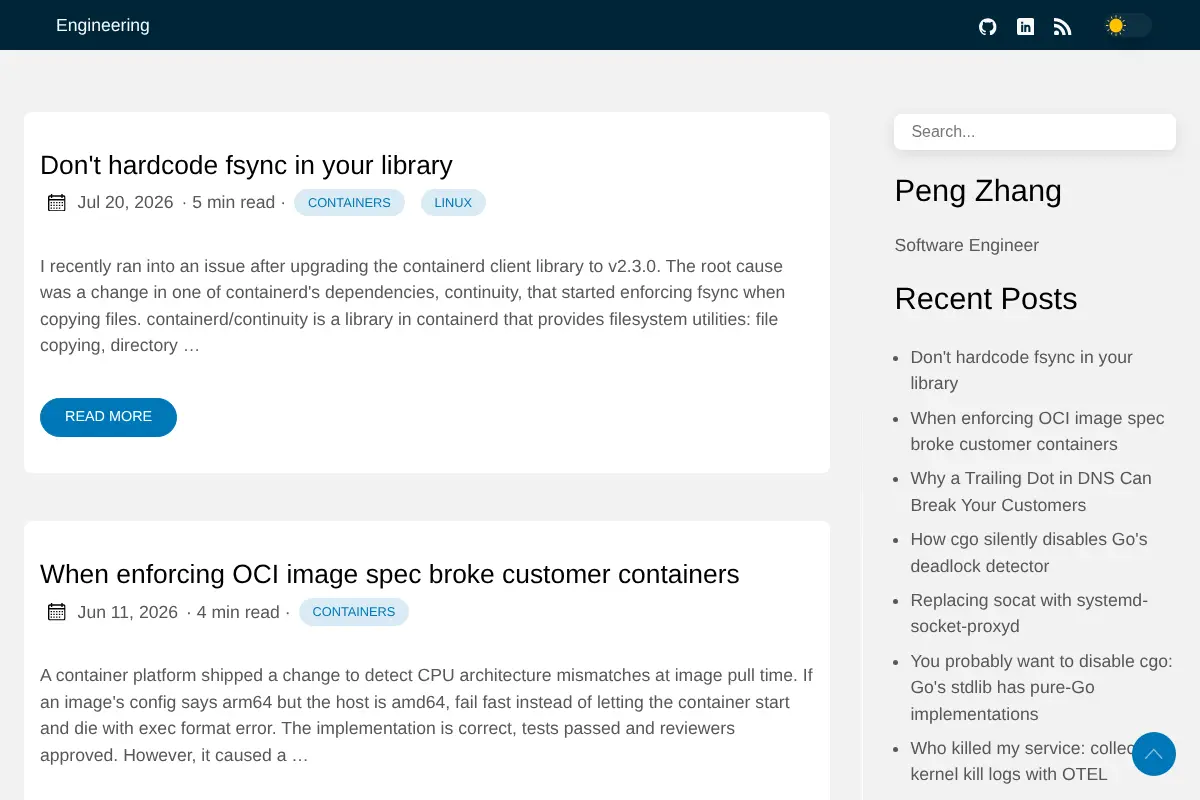Click the READ MORE button
This screenshot has height=800, width=1200.
tap(108, 417)
